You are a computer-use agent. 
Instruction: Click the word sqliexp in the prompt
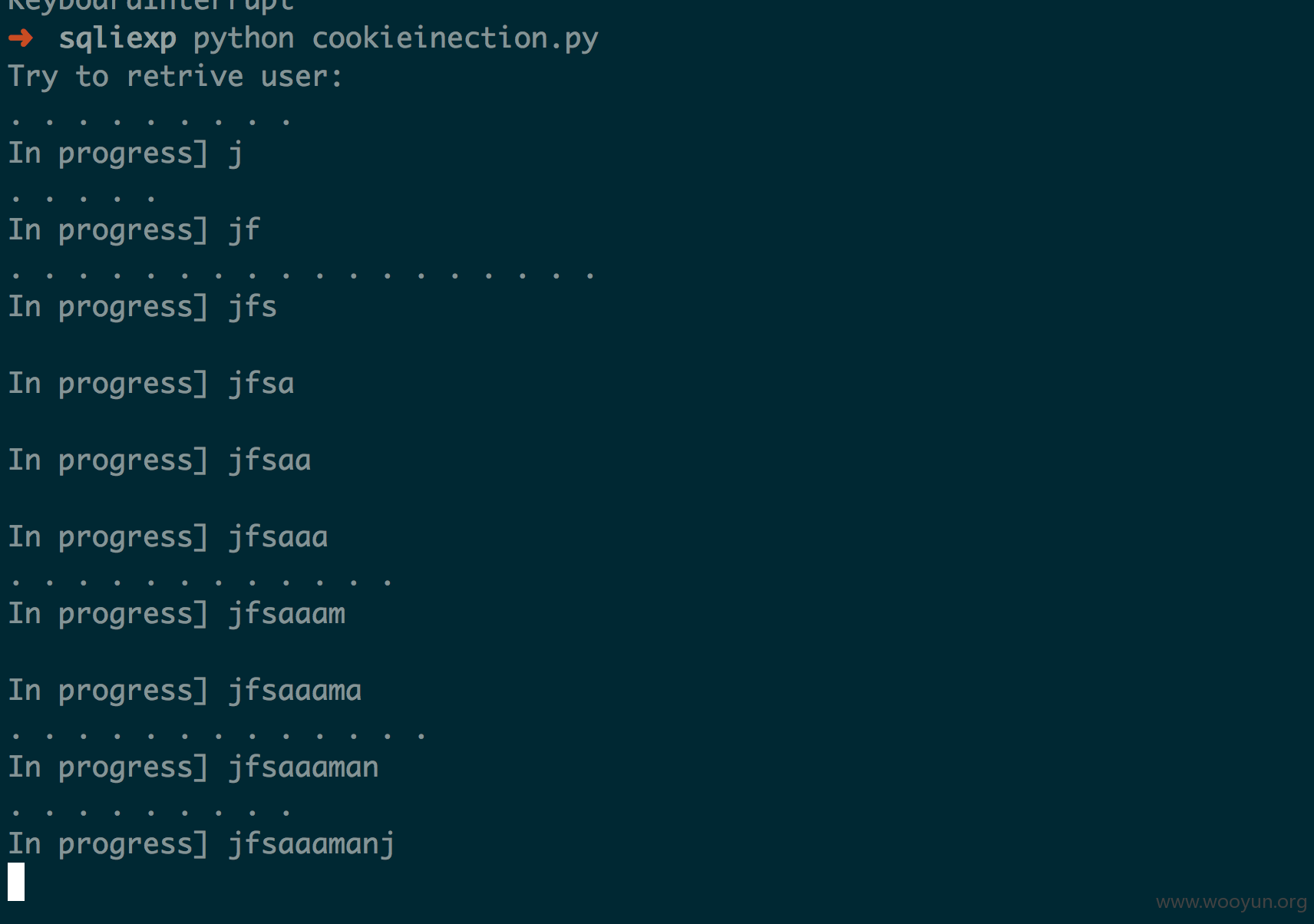coord(117,38)
